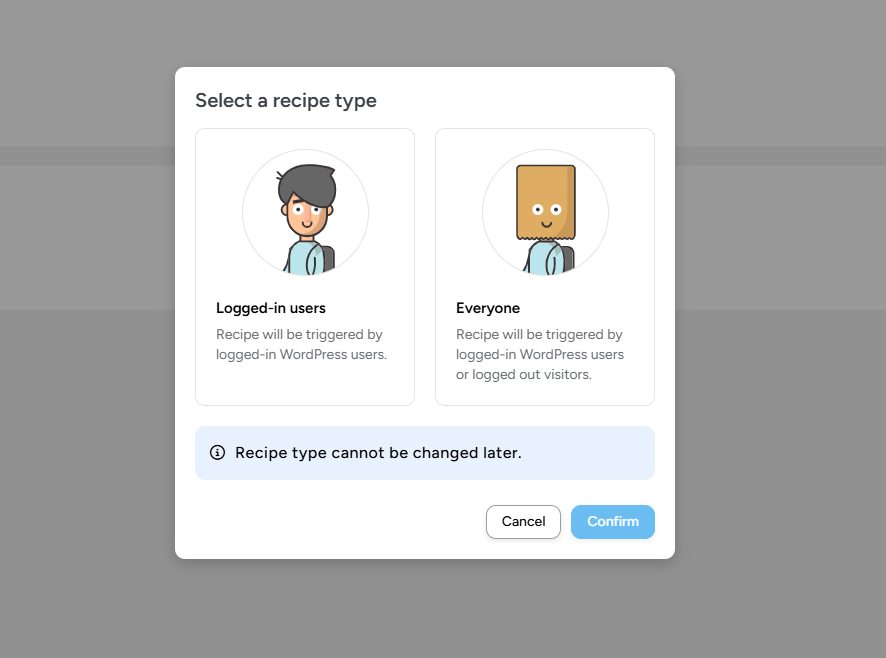Click the Logged-in users description text
Screen dimensions: 886x658
click(301, 344)
